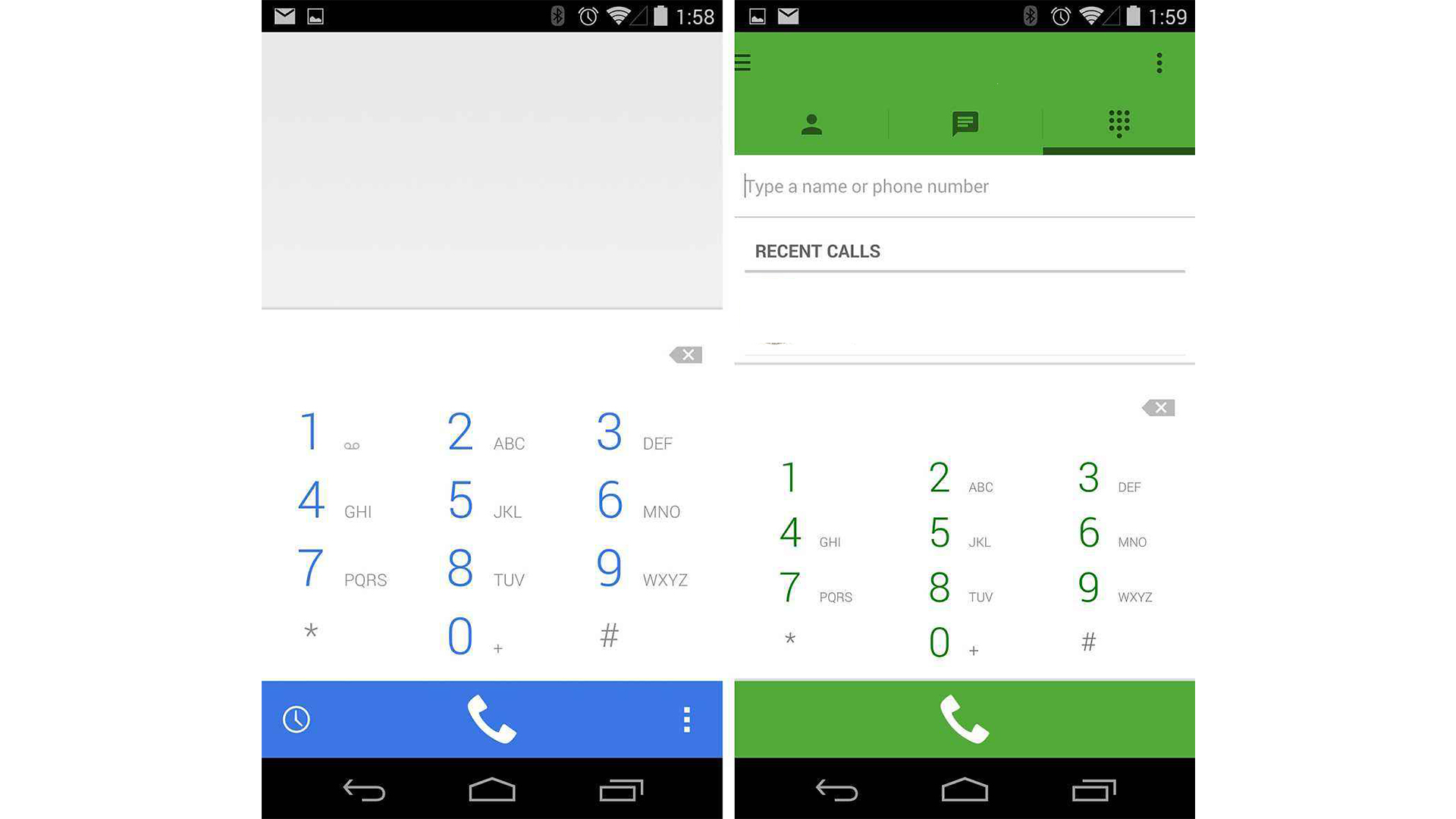Viewport: 1456px width, 819px height.
Task: Click the recent calls history icon (left app)
Action: coord(295,718)
